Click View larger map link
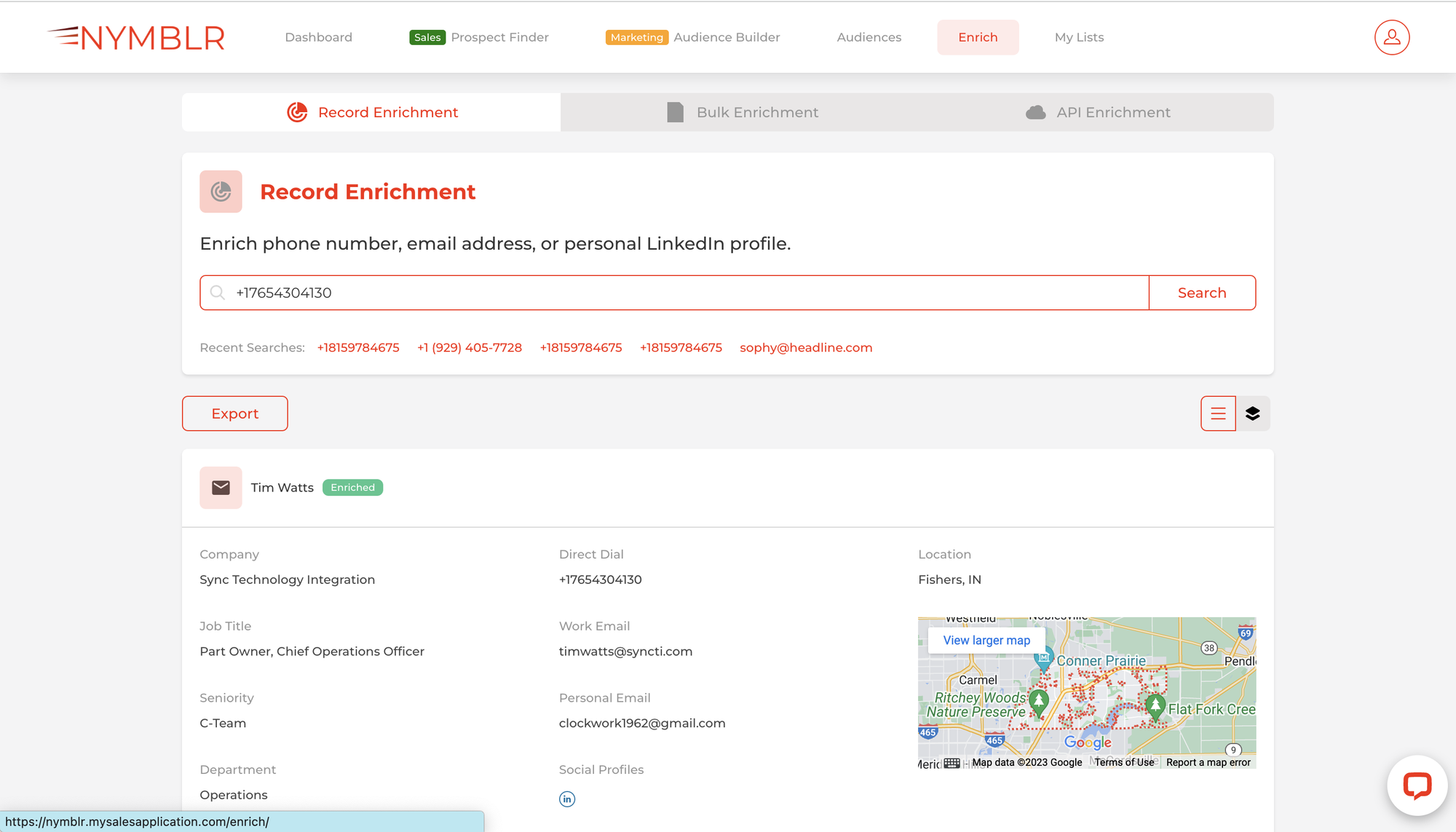This screenshot has height=832, width=1456. (x=986, y=641)
